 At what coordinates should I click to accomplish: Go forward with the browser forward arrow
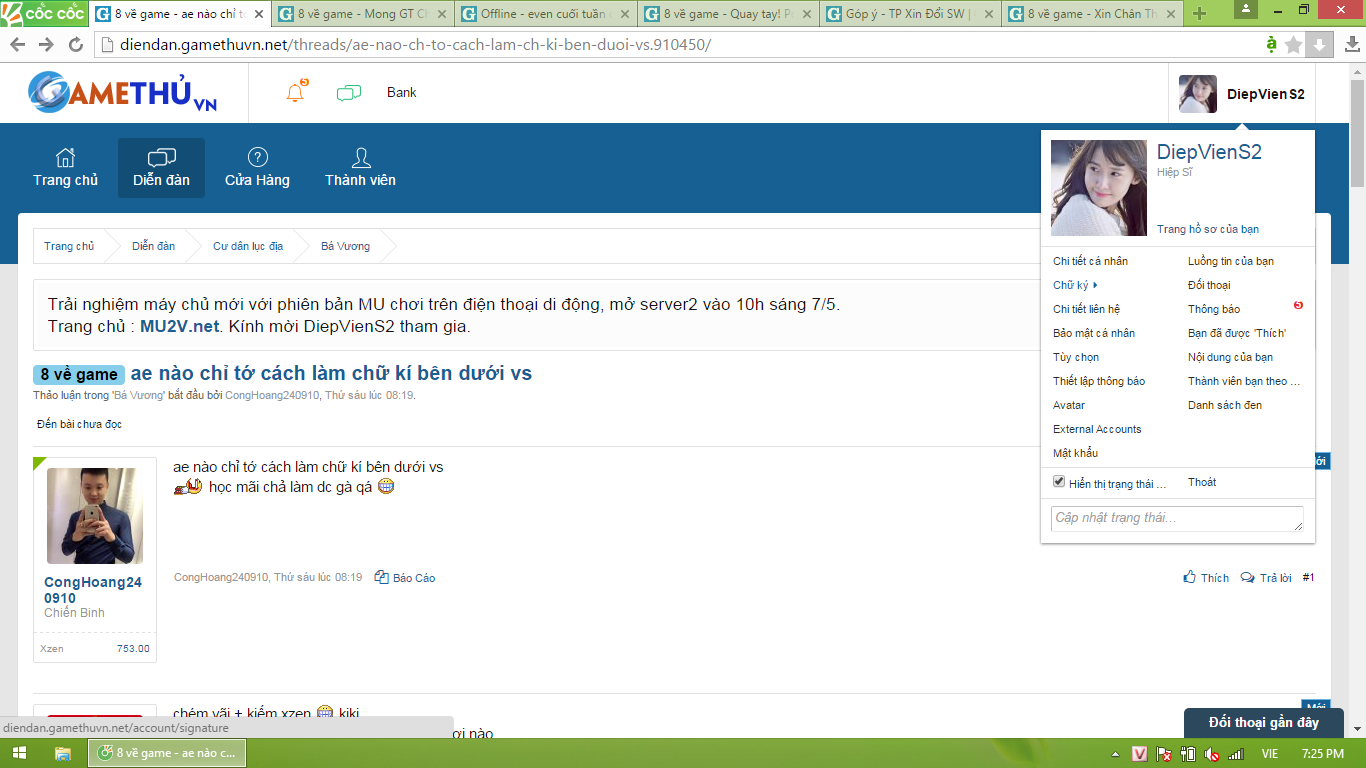[x=47, y=45]
